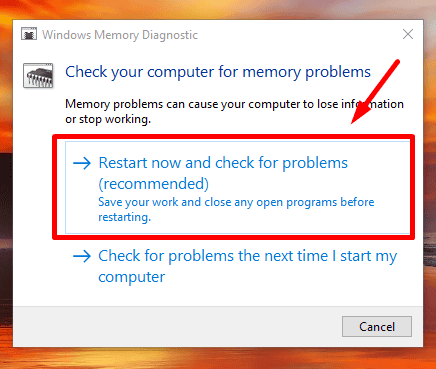The height and width of the screenshot is (369, 436).
Task: Select Check for problems the next time I start
Action: point(235,266)
